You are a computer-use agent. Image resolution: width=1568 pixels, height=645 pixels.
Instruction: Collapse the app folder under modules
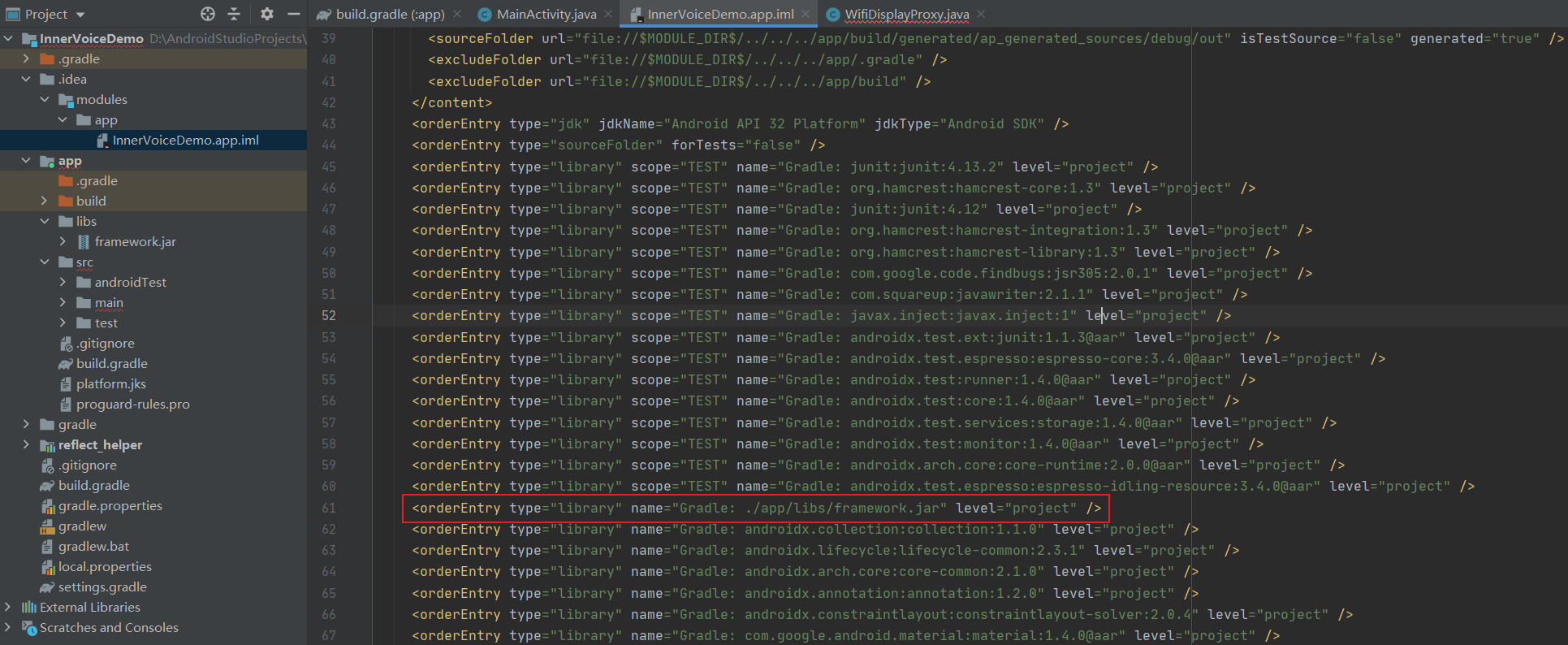(63, 119)
